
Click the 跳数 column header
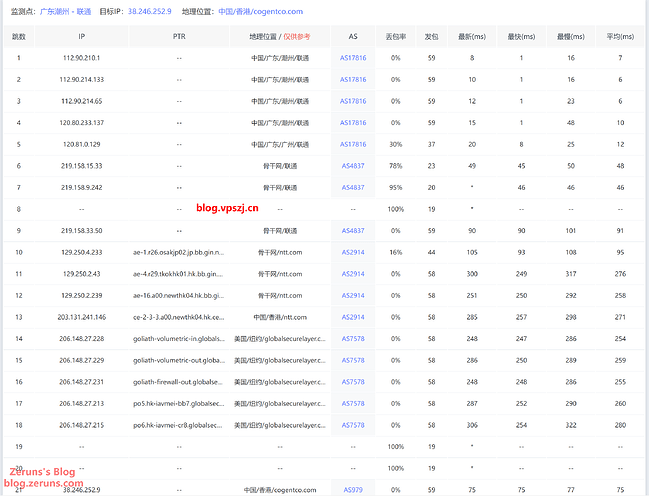point(19,36)
